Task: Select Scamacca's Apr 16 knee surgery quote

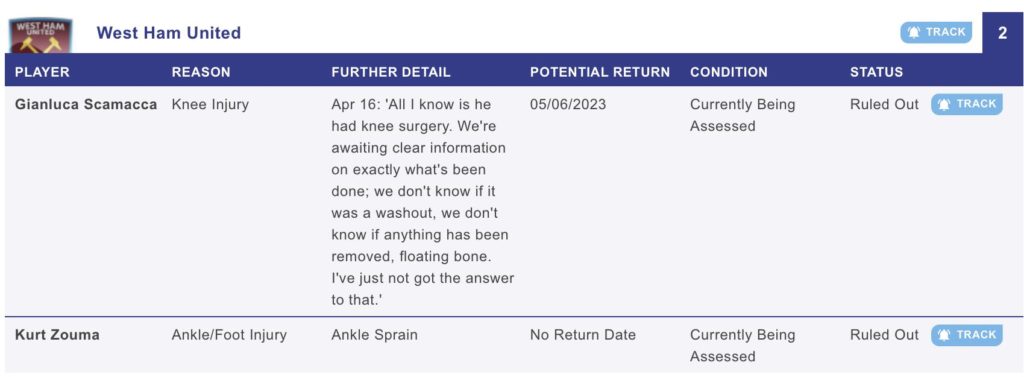Action: click(423, 202)
